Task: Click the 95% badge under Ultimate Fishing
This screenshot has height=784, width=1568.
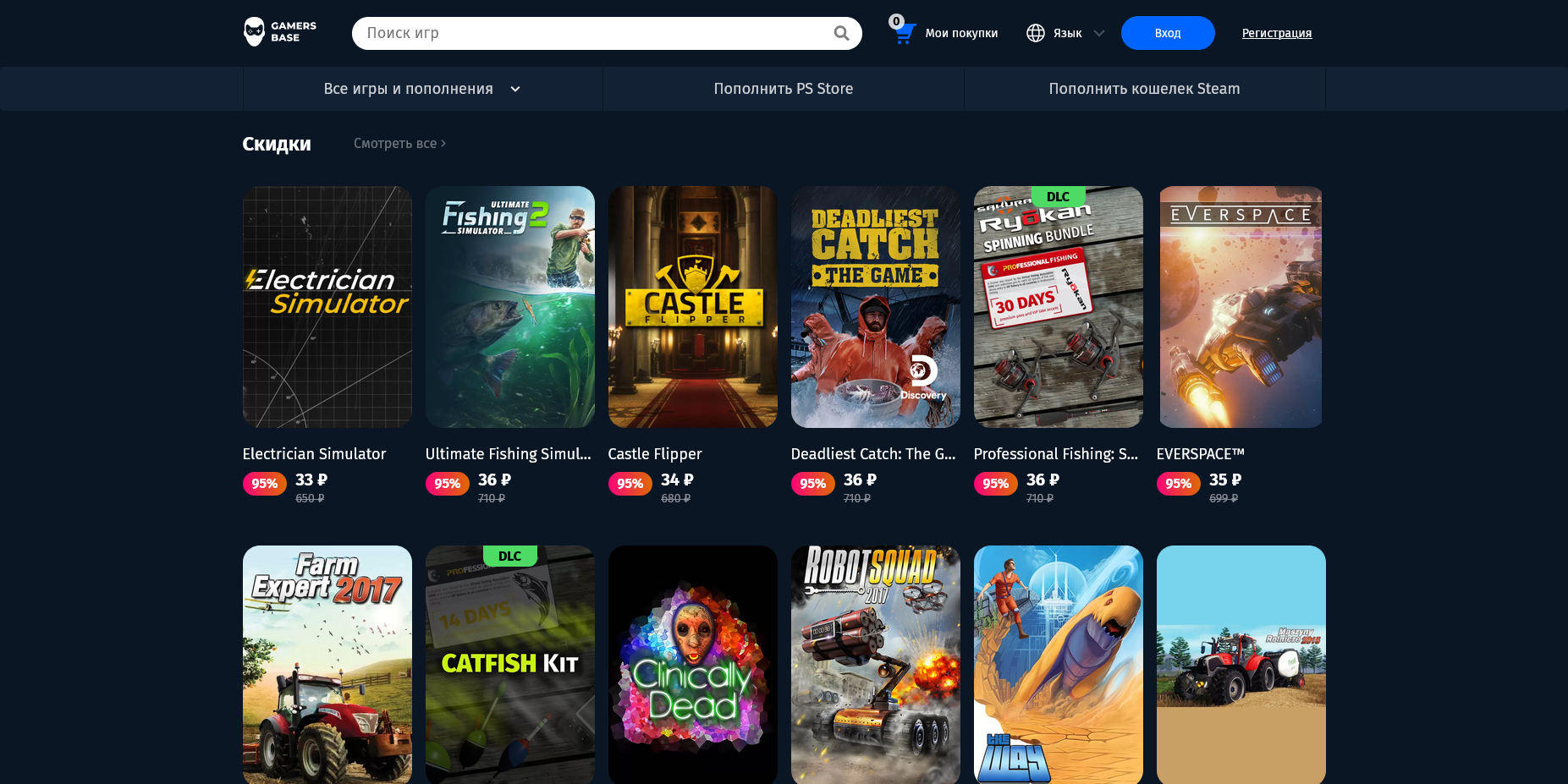Action: coord(448,484)
